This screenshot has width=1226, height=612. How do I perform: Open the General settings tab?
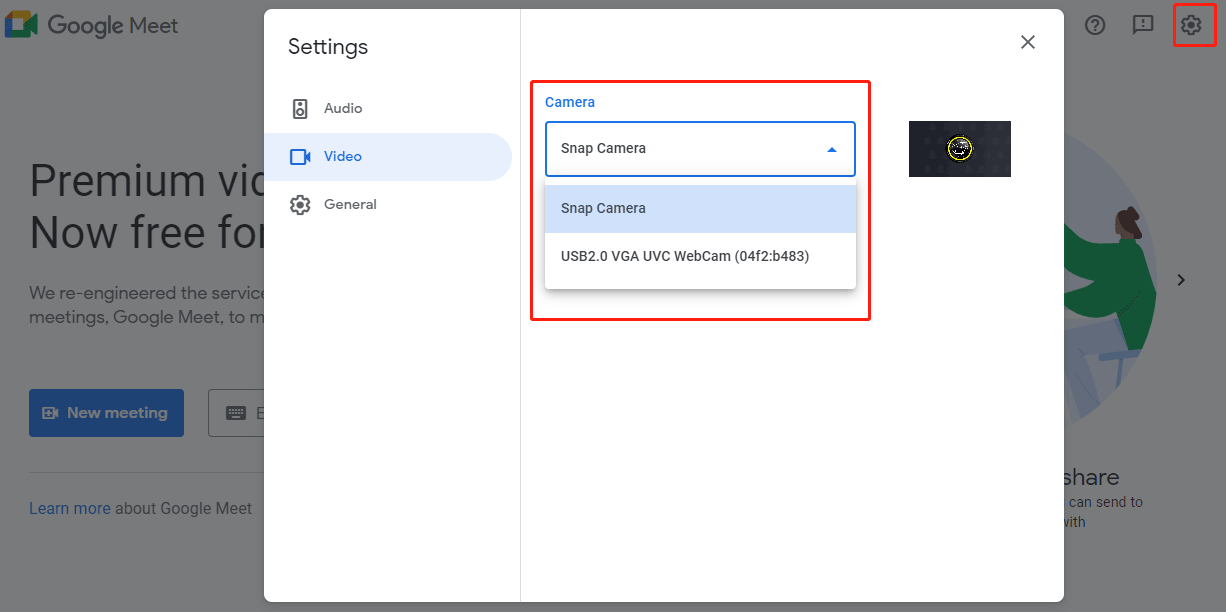click(x=388, y=205)
